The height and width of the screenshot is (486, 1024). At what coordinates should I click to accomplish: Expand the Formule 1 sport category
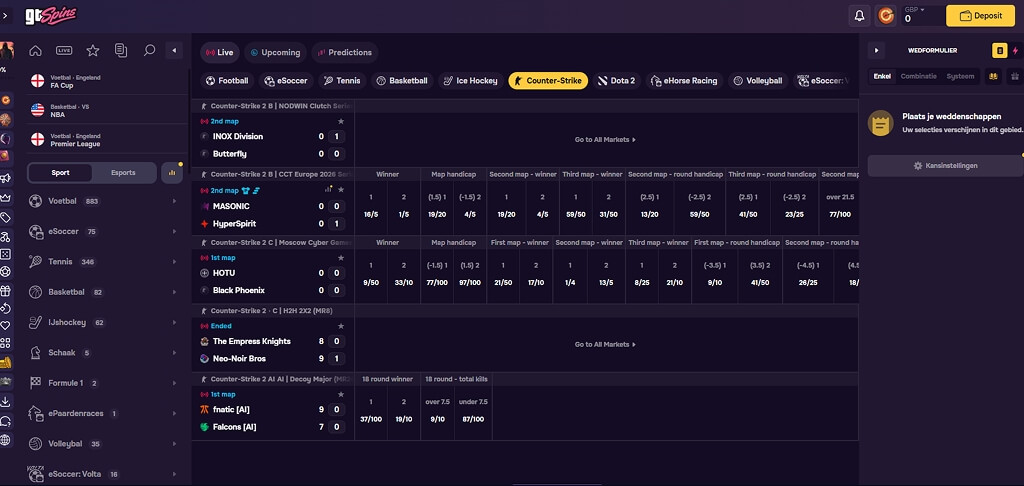tap(104, 383)
